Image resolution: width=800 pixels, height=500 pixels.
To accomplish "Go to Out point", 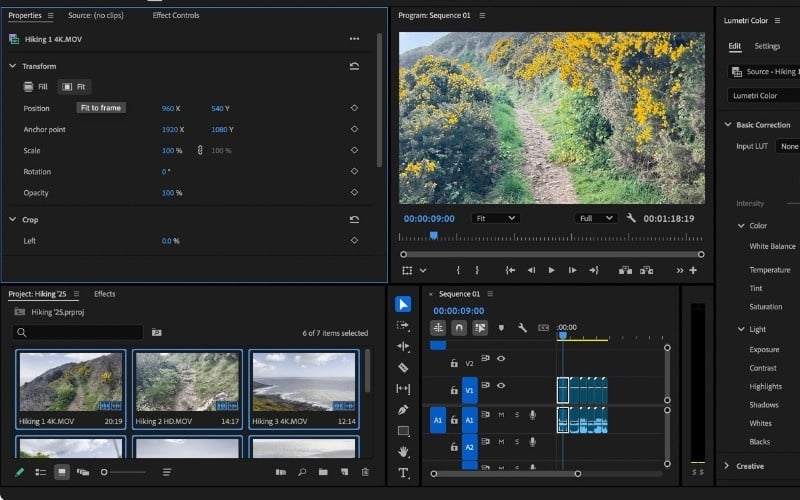I will tap(593, 270).
